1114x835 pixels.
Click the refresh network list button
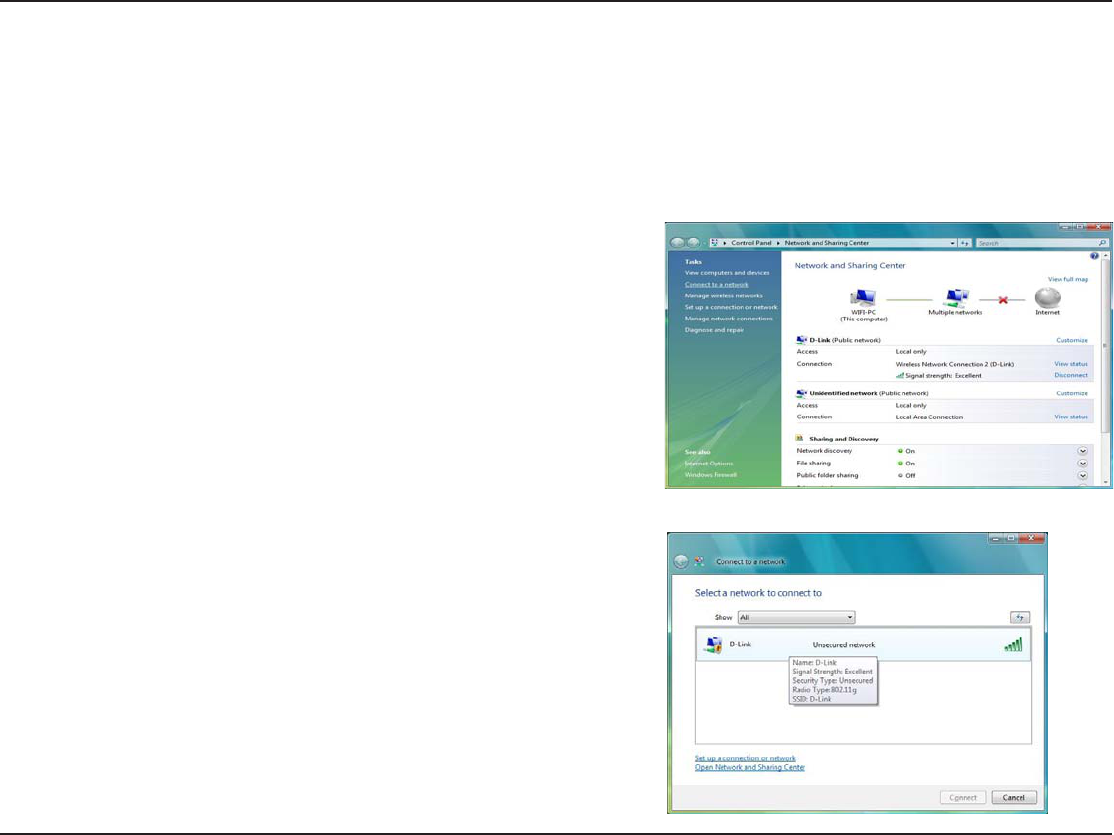(1020, 618)
